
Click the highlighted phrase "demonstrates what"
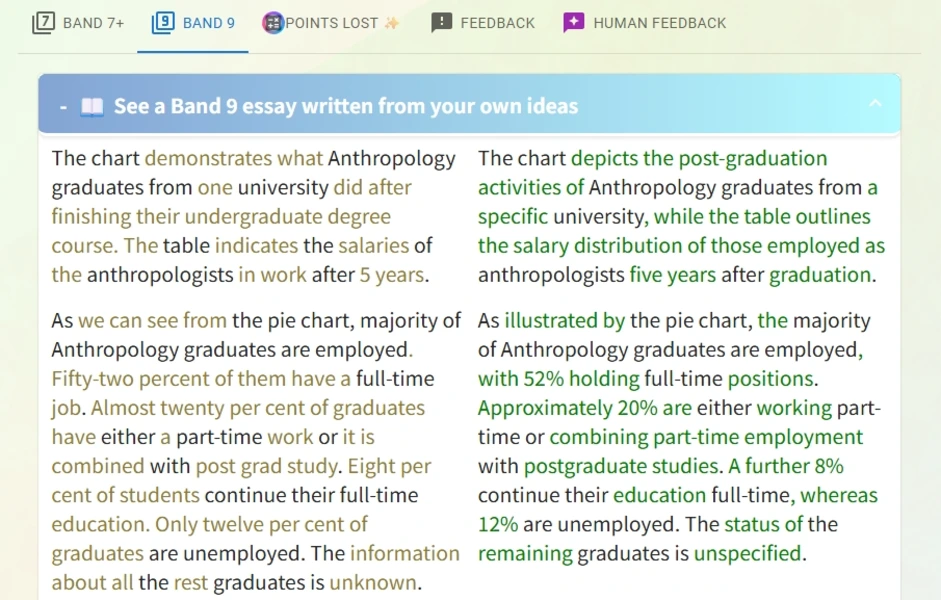point(232,157)
